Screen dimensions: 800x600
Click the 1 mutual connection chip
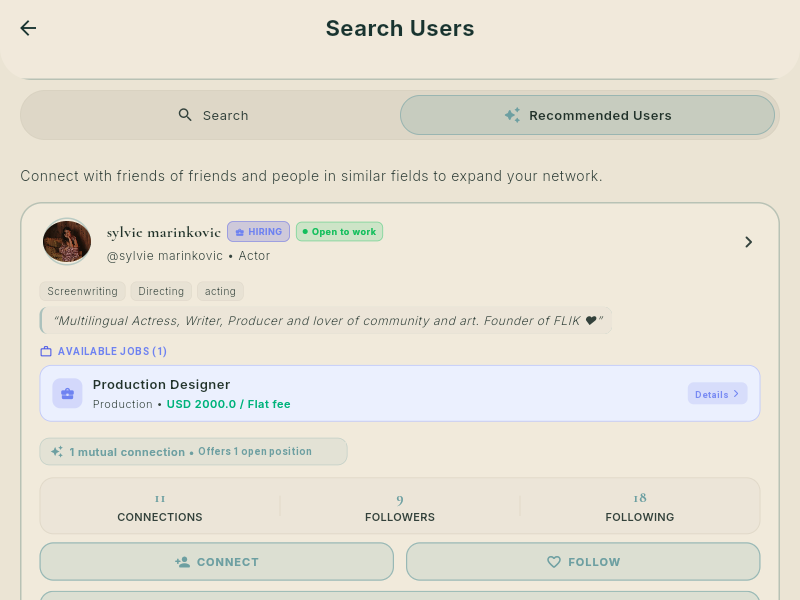(193, 452)
